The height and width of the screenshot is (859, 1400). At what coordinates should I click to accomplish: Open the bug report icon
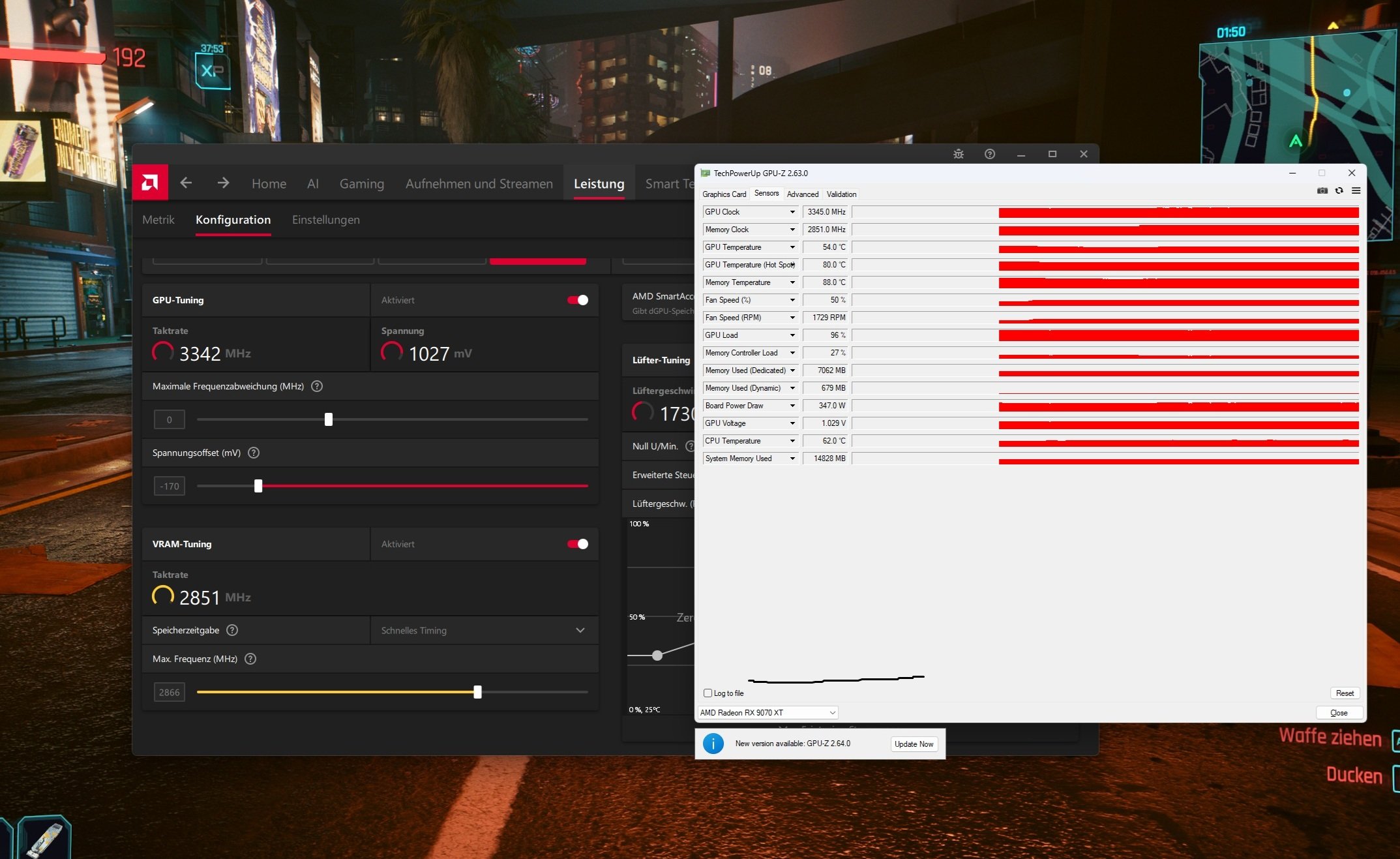(x=958, y=154)
